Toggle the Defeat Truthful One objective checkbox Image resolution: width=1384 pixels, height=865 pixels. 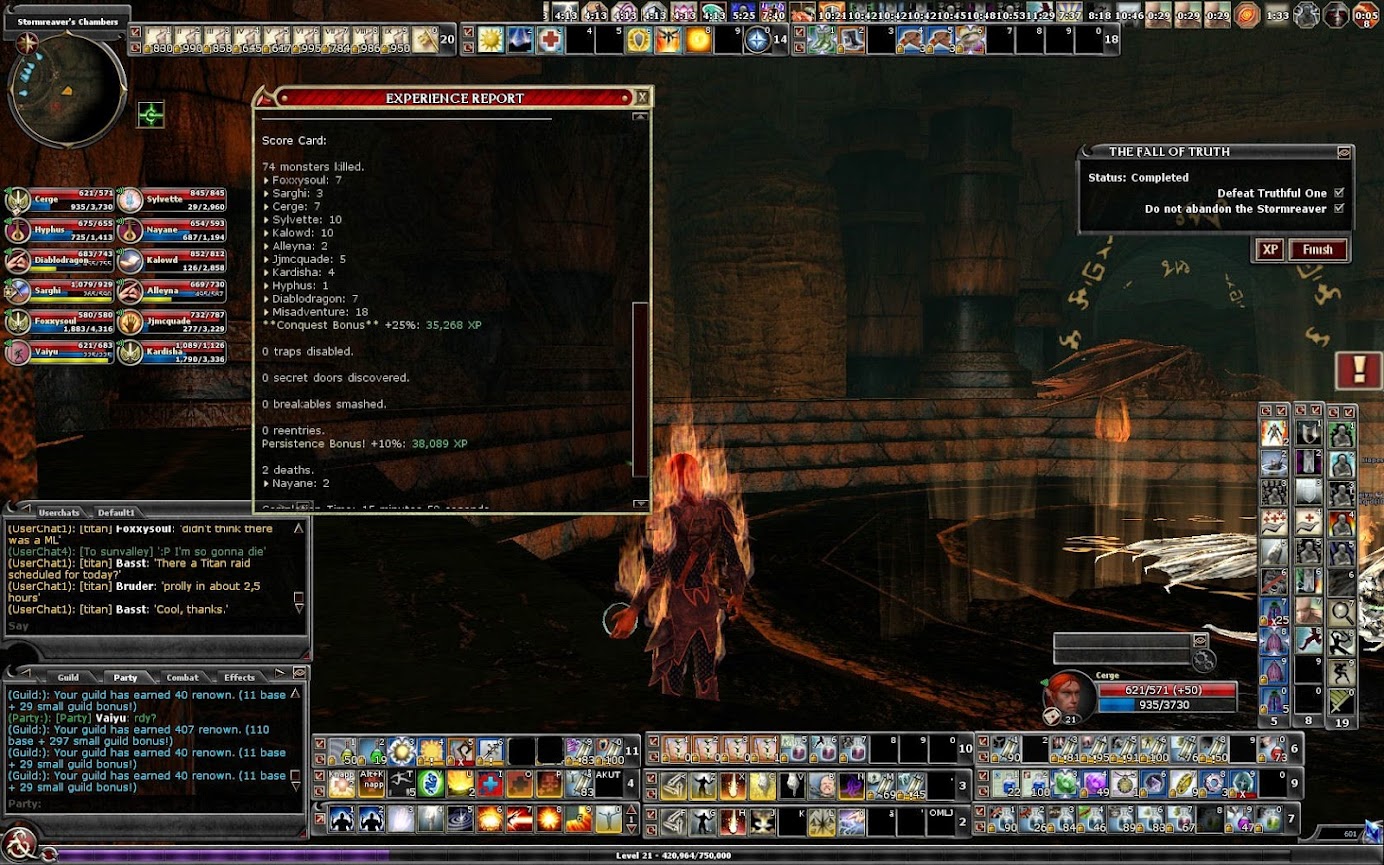click(1339, 193)
